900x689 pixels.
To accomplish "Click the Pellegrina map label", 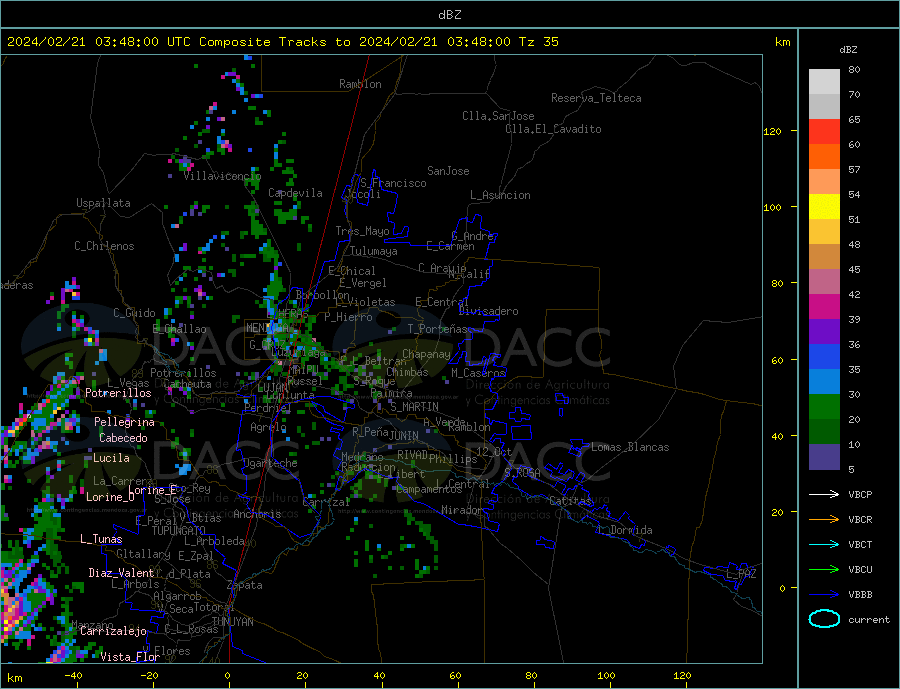I will 125,422.
